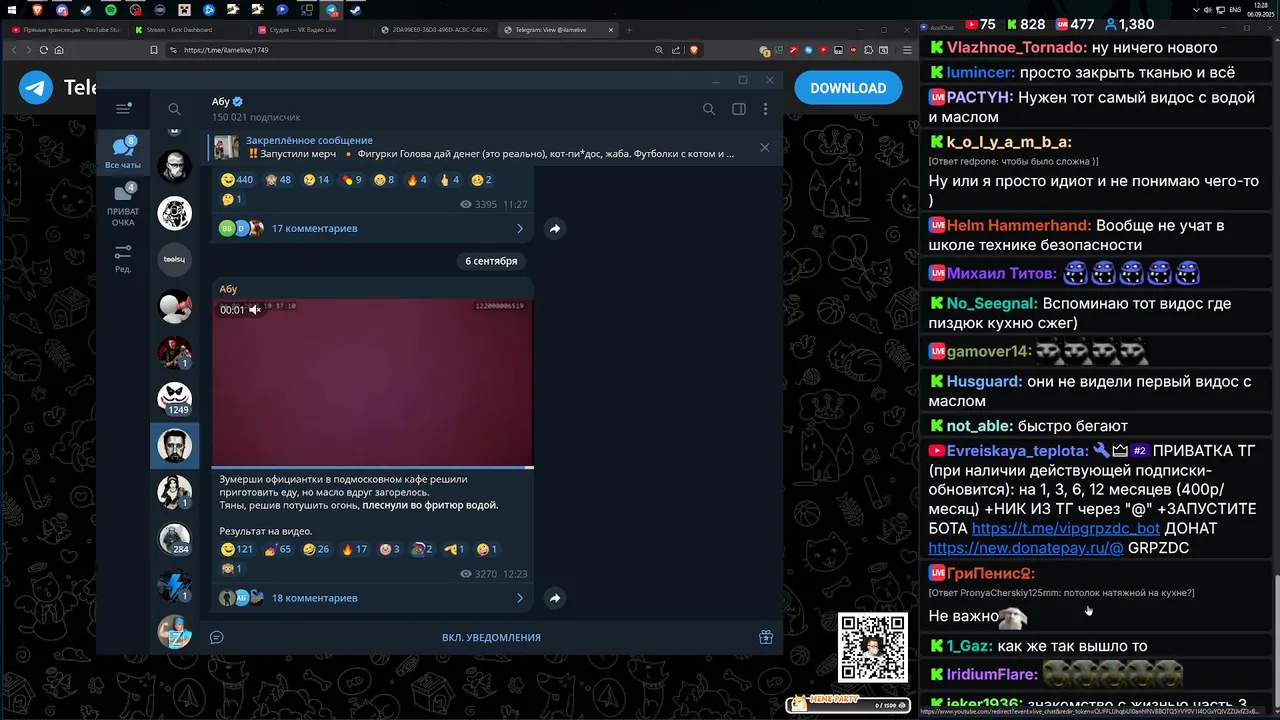Image resolution: width=1280 pixels, height=720 pixels.
Task: Open the chat with 1249 unread
Action: tap(175, 399)
